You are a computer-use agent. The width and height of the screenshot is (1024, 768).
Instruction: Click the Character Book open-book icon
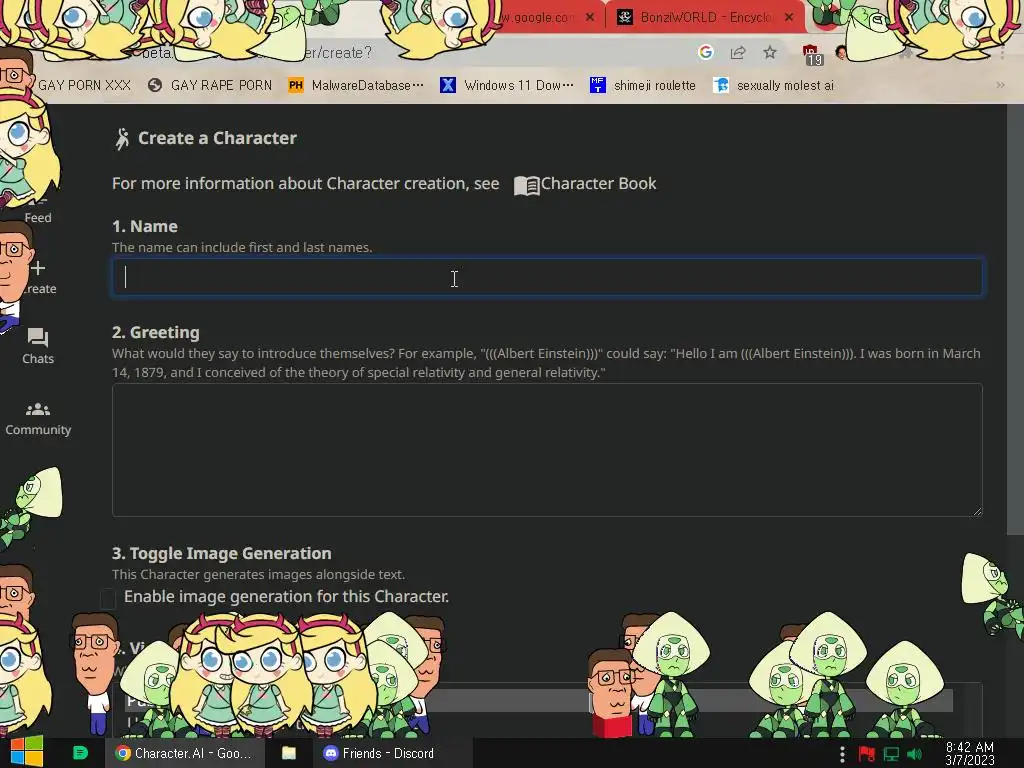tap(526, 185)
